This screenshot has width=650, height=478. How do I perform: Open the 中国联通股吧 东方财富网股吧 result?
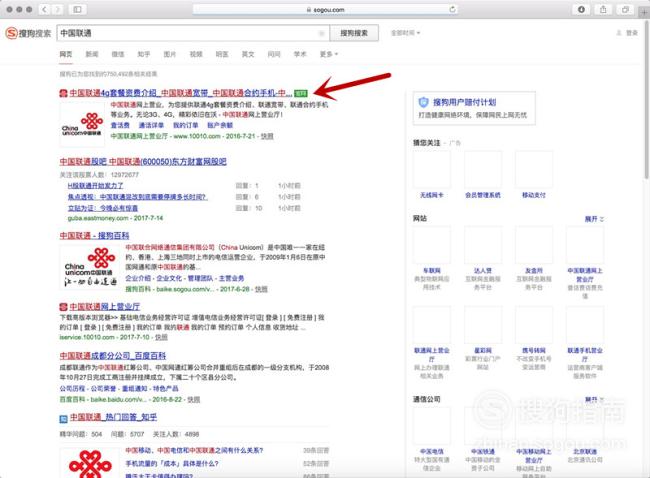[x=143, y=161]
